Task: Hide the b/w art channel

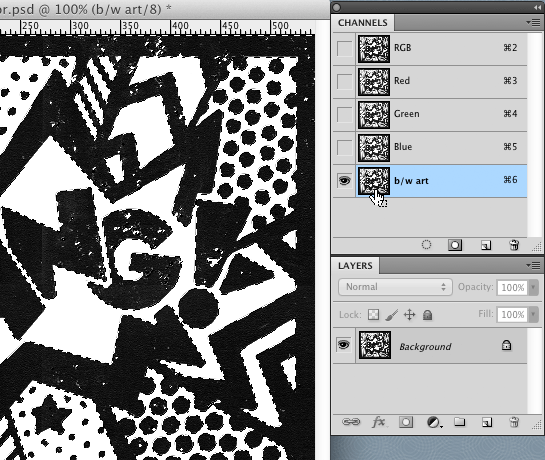Action: [x=344, y=181]
